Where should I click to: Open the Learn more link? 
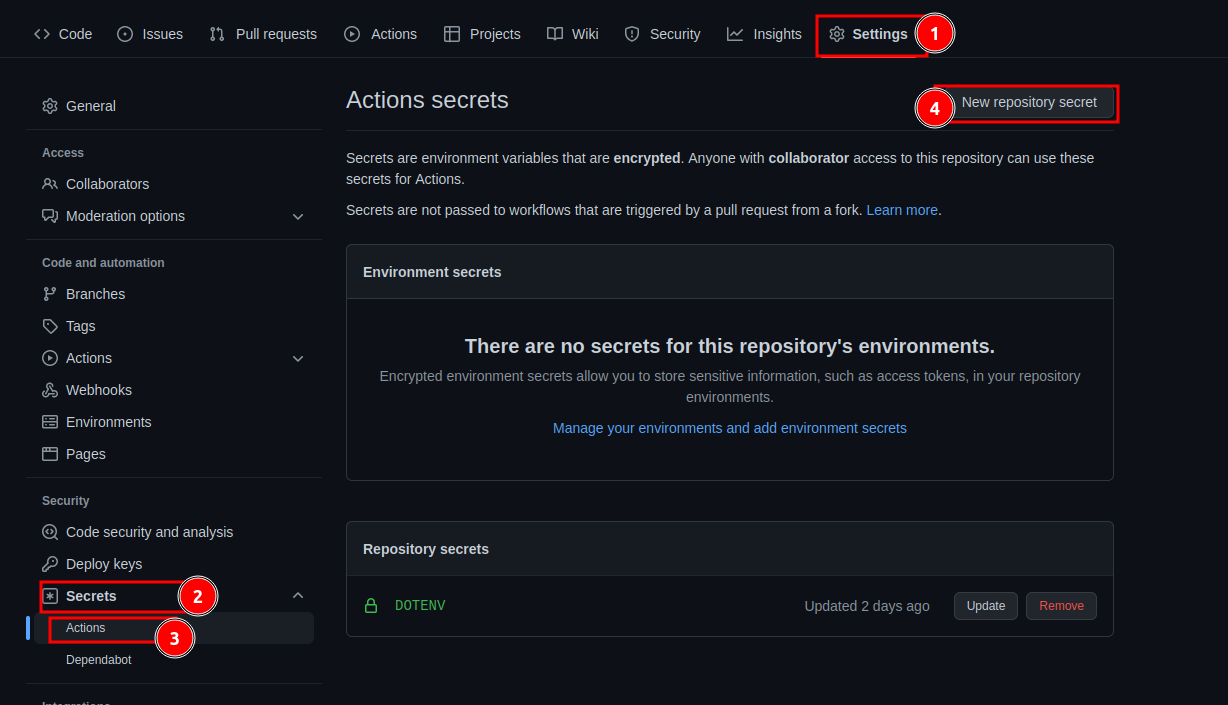click(x=902, y=210)
